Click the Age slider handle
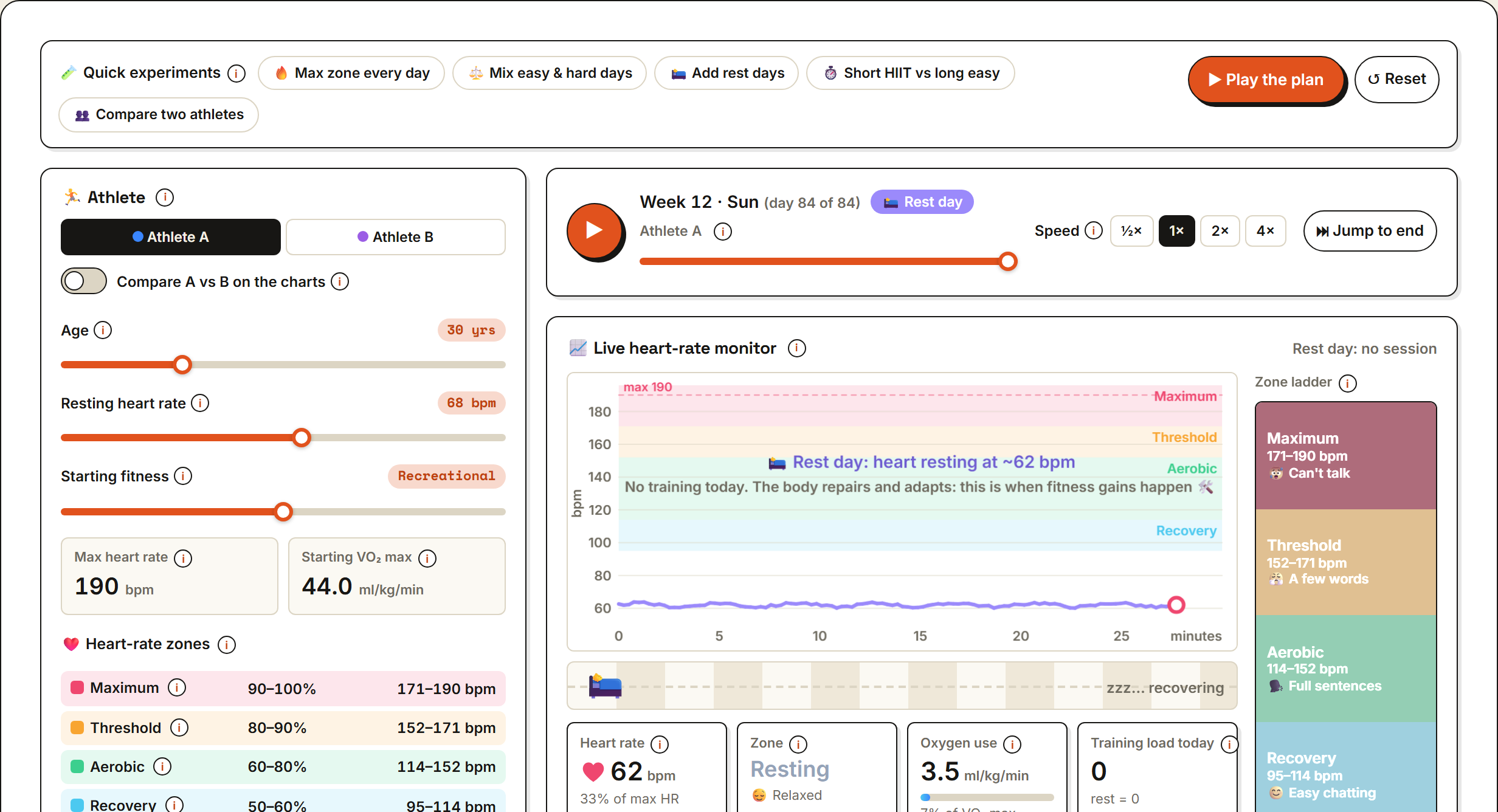Viewport: 1498px width, 812px height. coord(182,365)
